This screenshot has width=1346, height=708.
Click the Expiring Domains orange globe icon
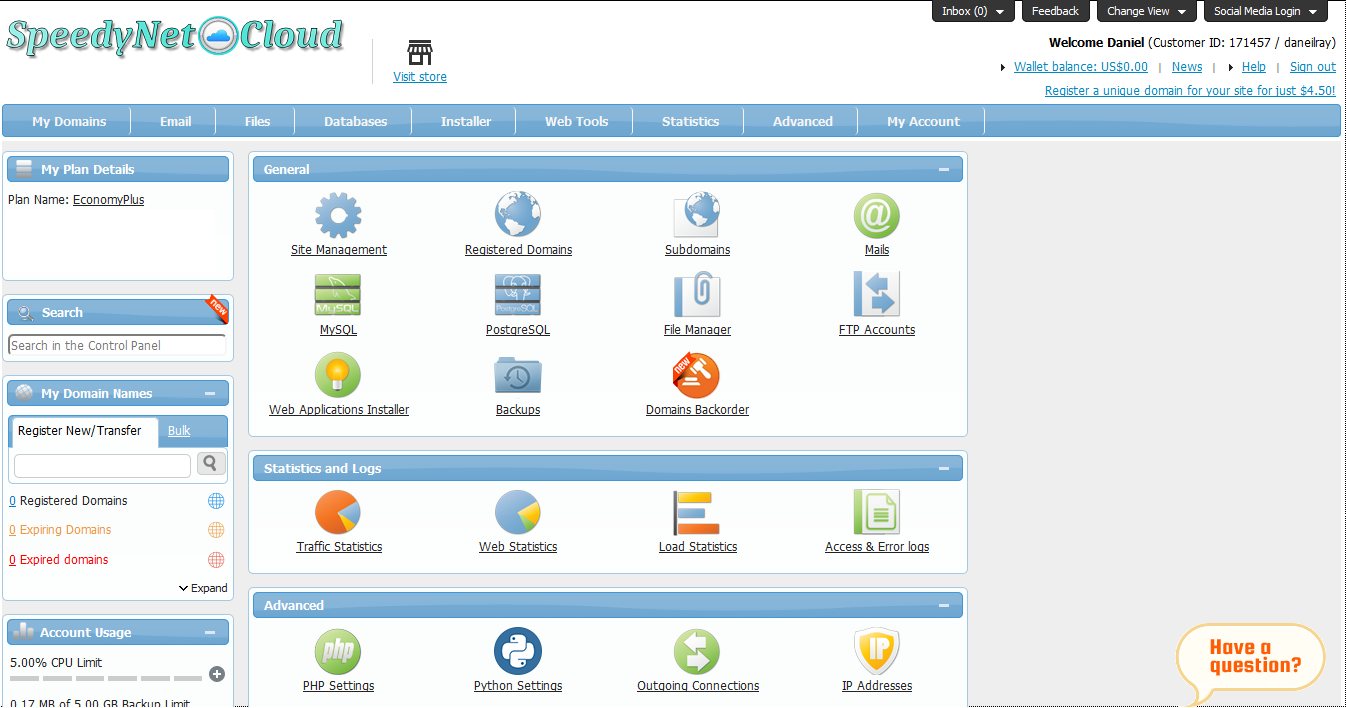point(216,530)
